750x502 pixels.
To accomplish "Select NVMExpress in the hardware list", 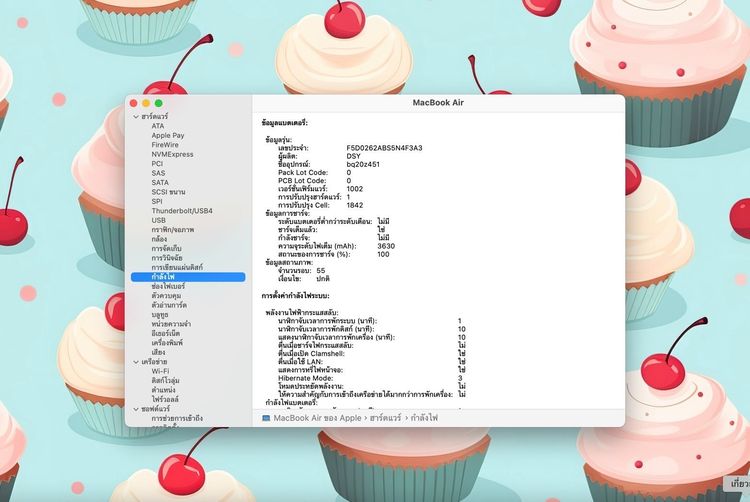I will 172,154.
